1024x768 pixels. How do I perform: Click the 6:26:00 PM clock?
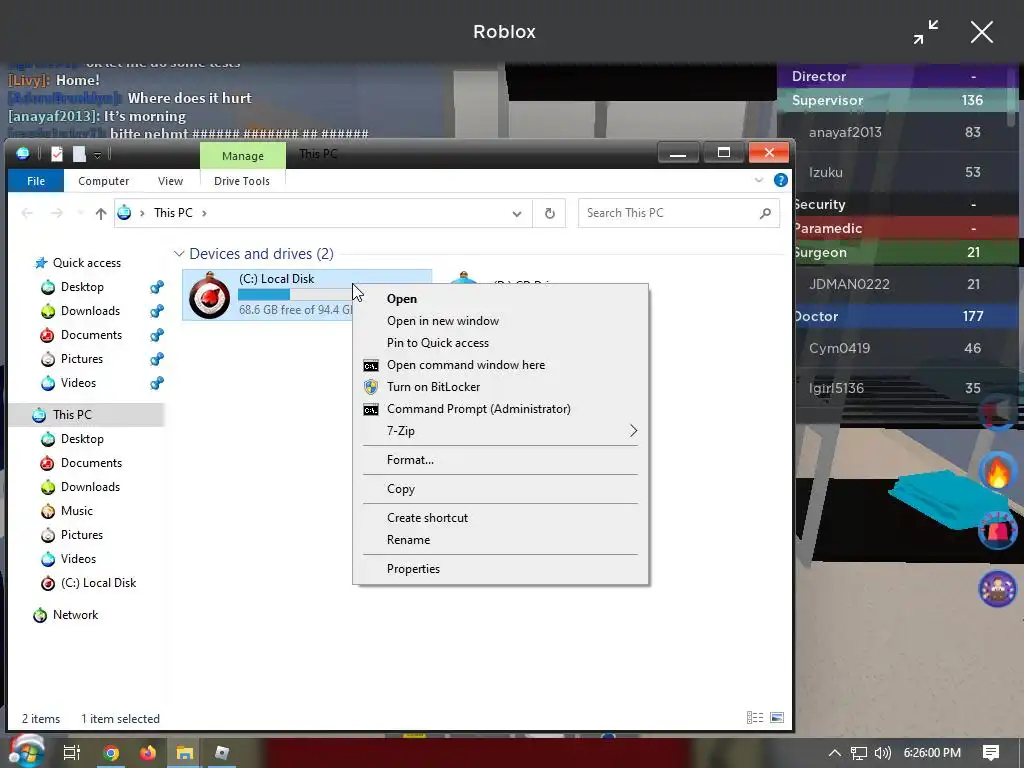(932, 753)
